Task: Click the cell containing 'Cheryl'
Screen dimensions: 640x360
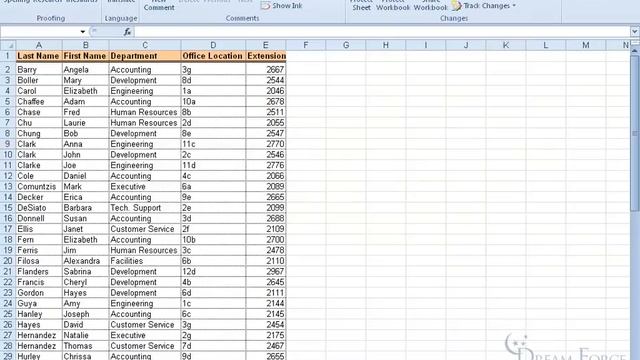Action: pyautogui.click(x=85, y=282)
